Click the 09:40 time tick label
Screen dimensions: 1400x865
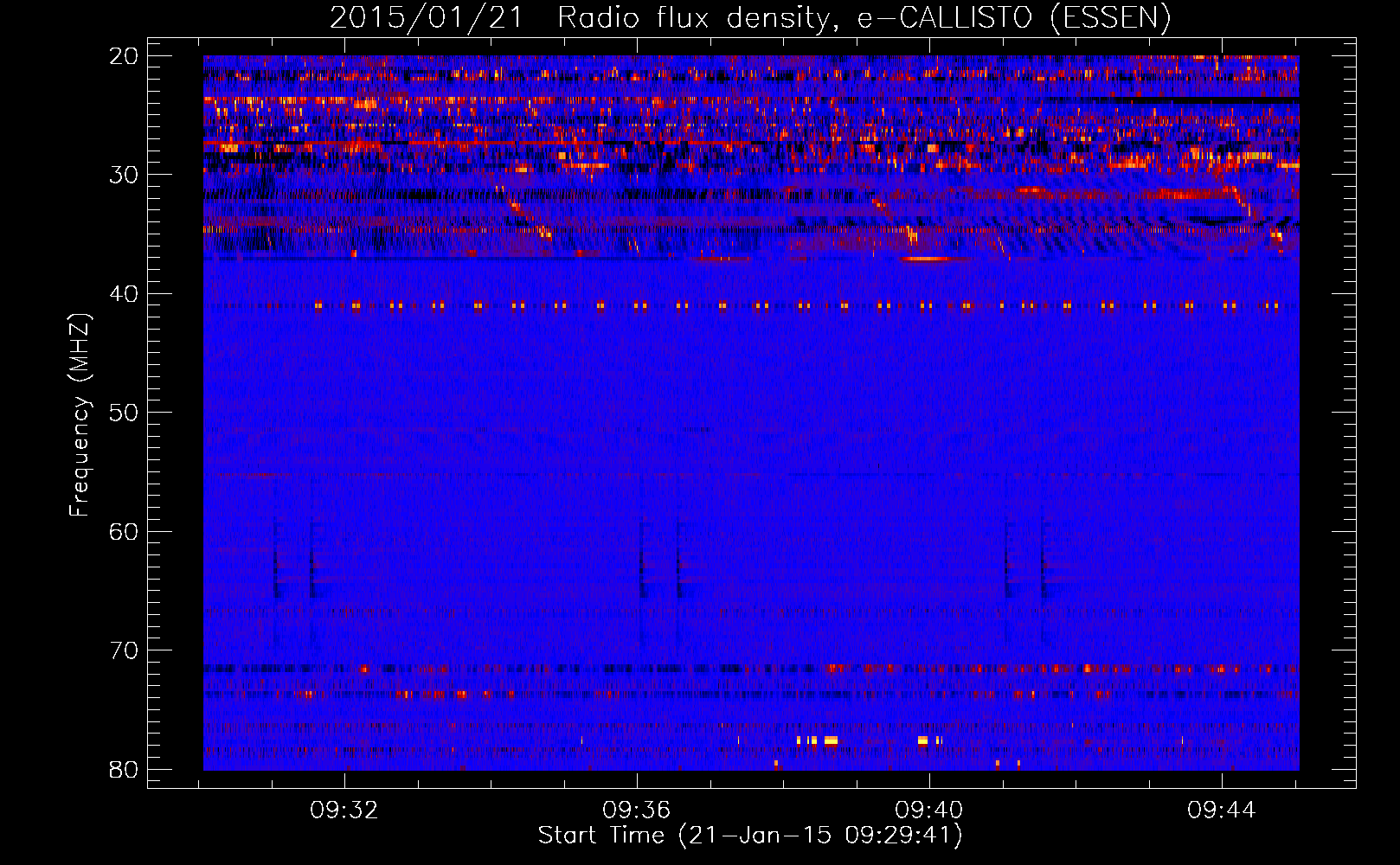[x=929, y=811]
